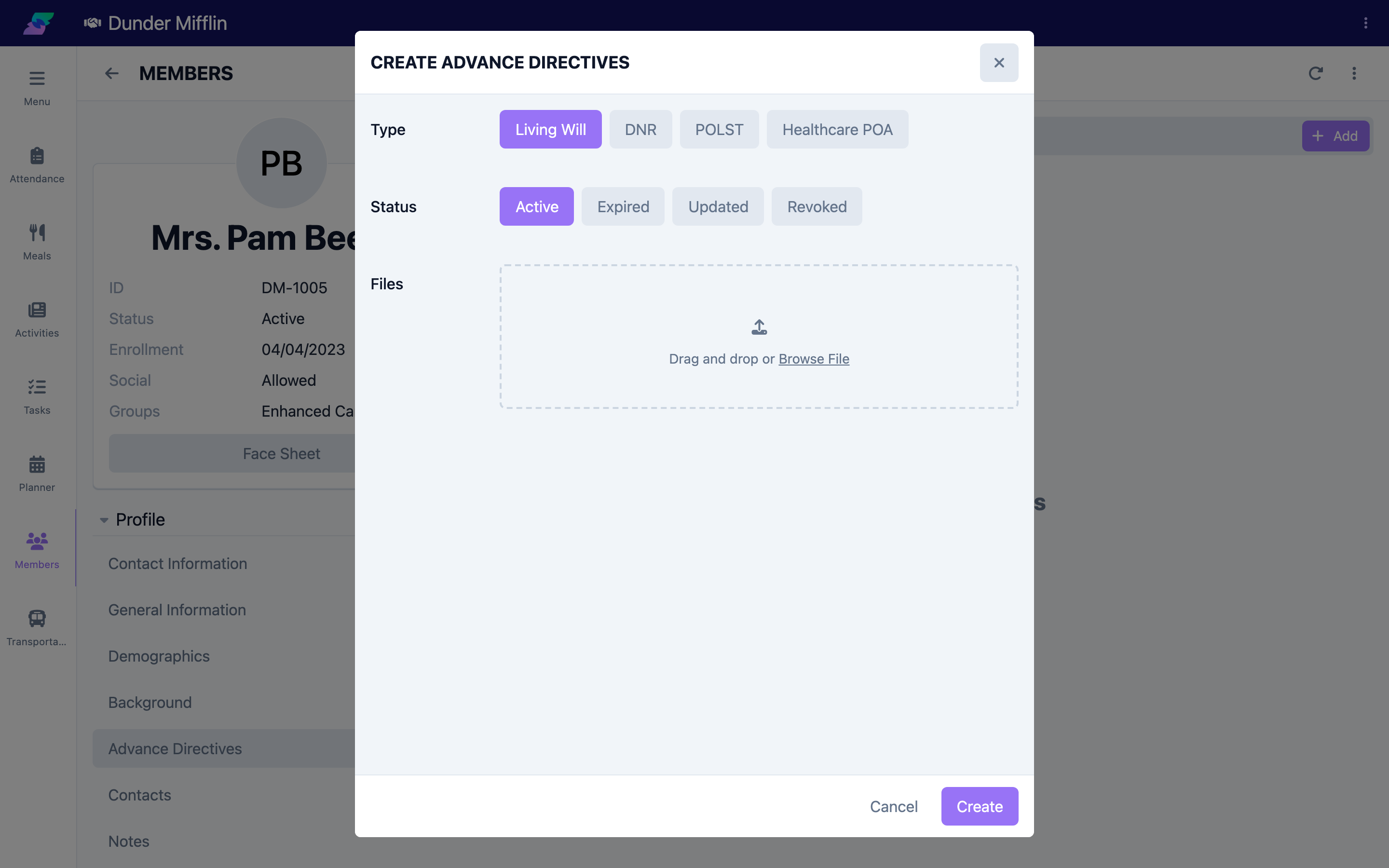This screenshot has height=868, width=1389.
Task: Click the upload icon in Files area
Action: pyautogui.click(x=759, y=327)
